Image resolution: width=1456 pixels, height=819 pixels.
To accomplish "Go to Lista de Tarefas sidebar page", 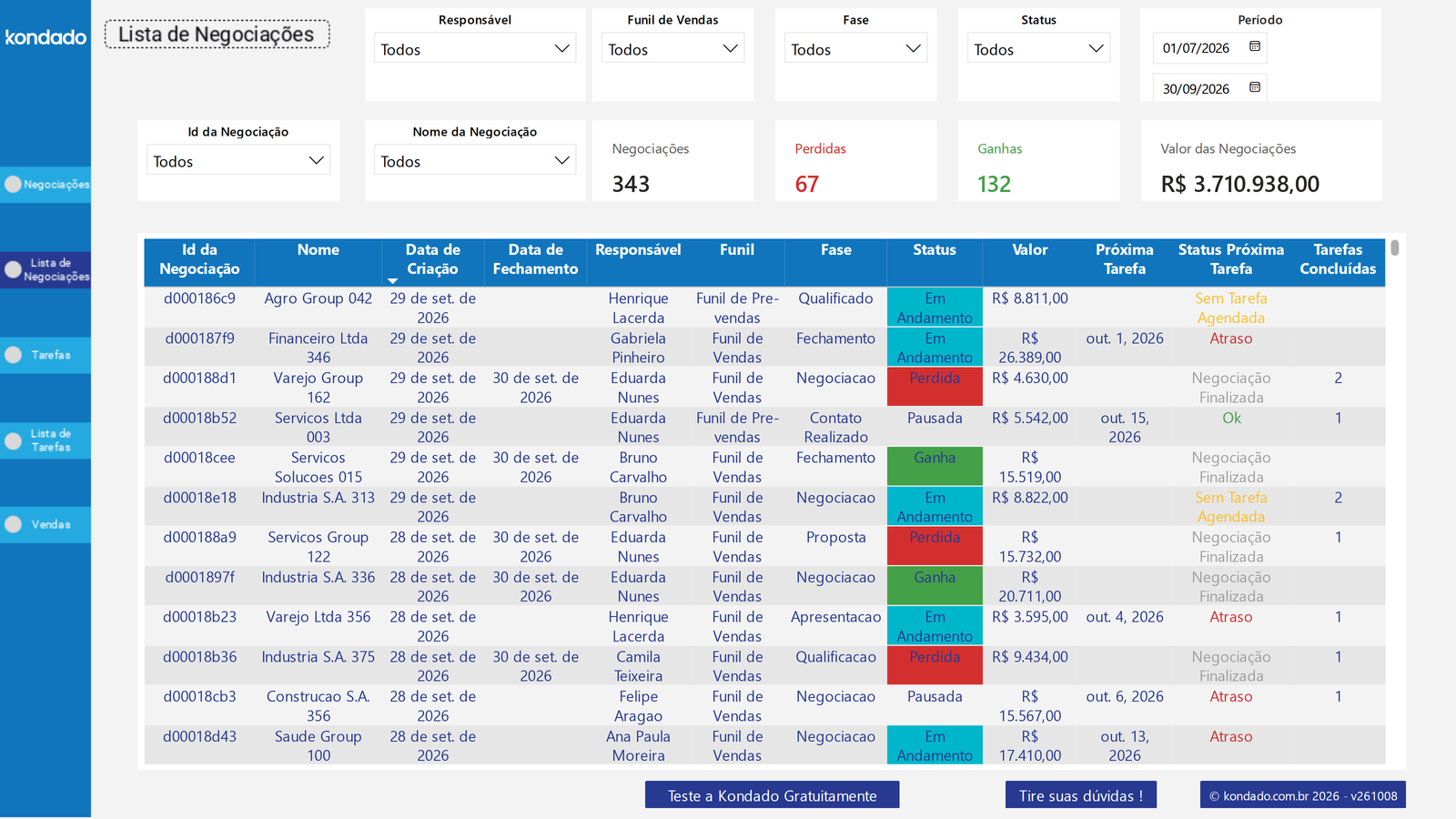I will (45, 440).
